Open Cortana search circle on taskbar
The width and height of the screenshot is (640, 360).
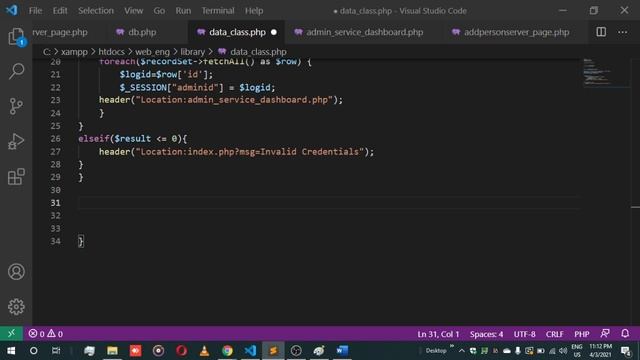pos(33,350)
